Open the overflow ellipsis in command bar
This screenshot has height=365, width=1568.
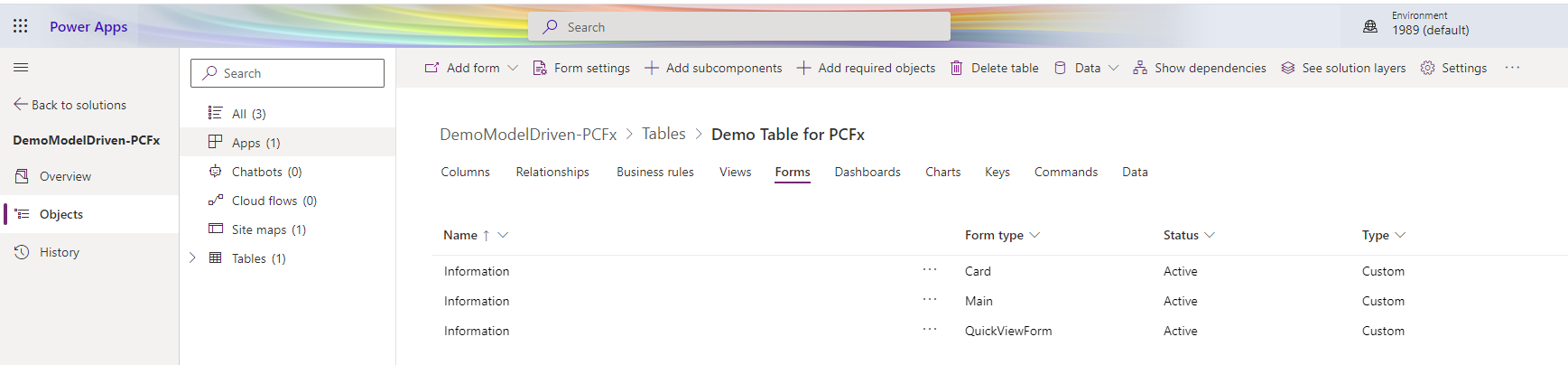pyautogui.click(x=1512, y=68)
